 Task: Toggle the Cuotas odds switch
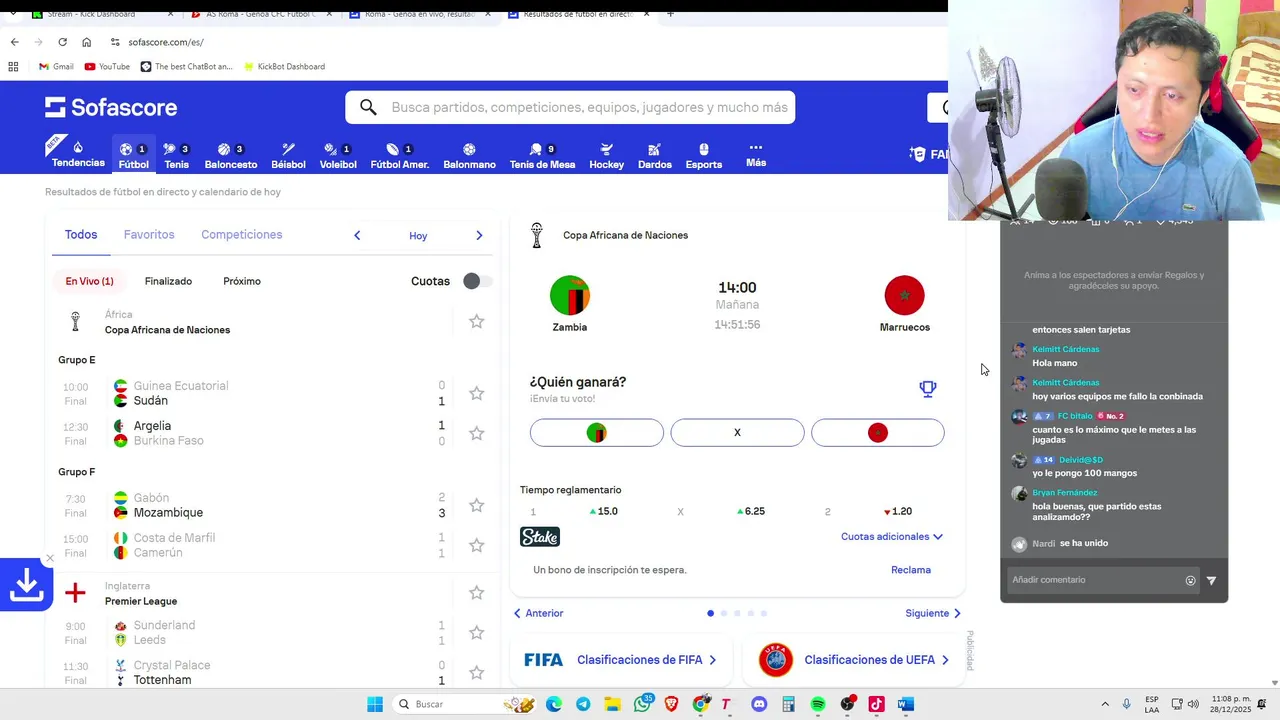(478, 281)
